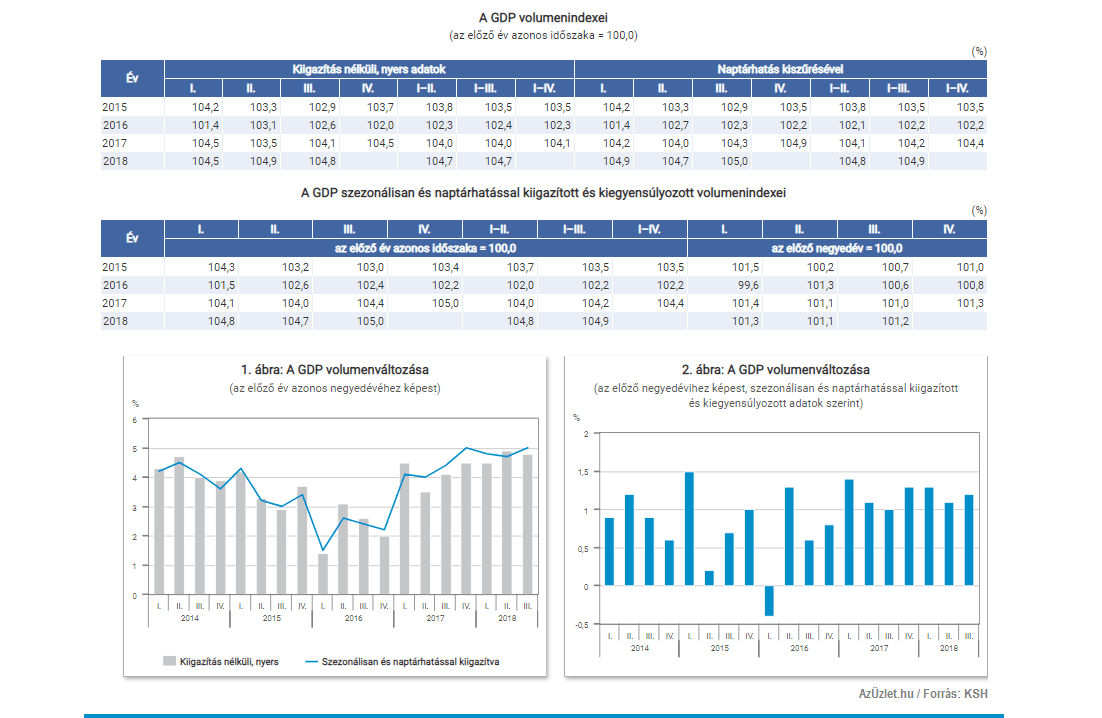Click the 'AzÜzlet.hu / Forrás: KSH' source credit
Screen dimensions: 1102x718
923,694
